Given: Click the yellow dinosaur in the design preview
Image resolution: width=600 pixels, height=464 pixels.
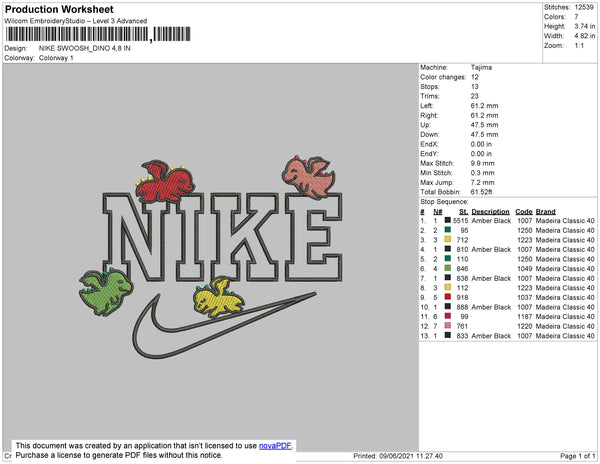Looking at the screenshot, I should coord(218,297).
